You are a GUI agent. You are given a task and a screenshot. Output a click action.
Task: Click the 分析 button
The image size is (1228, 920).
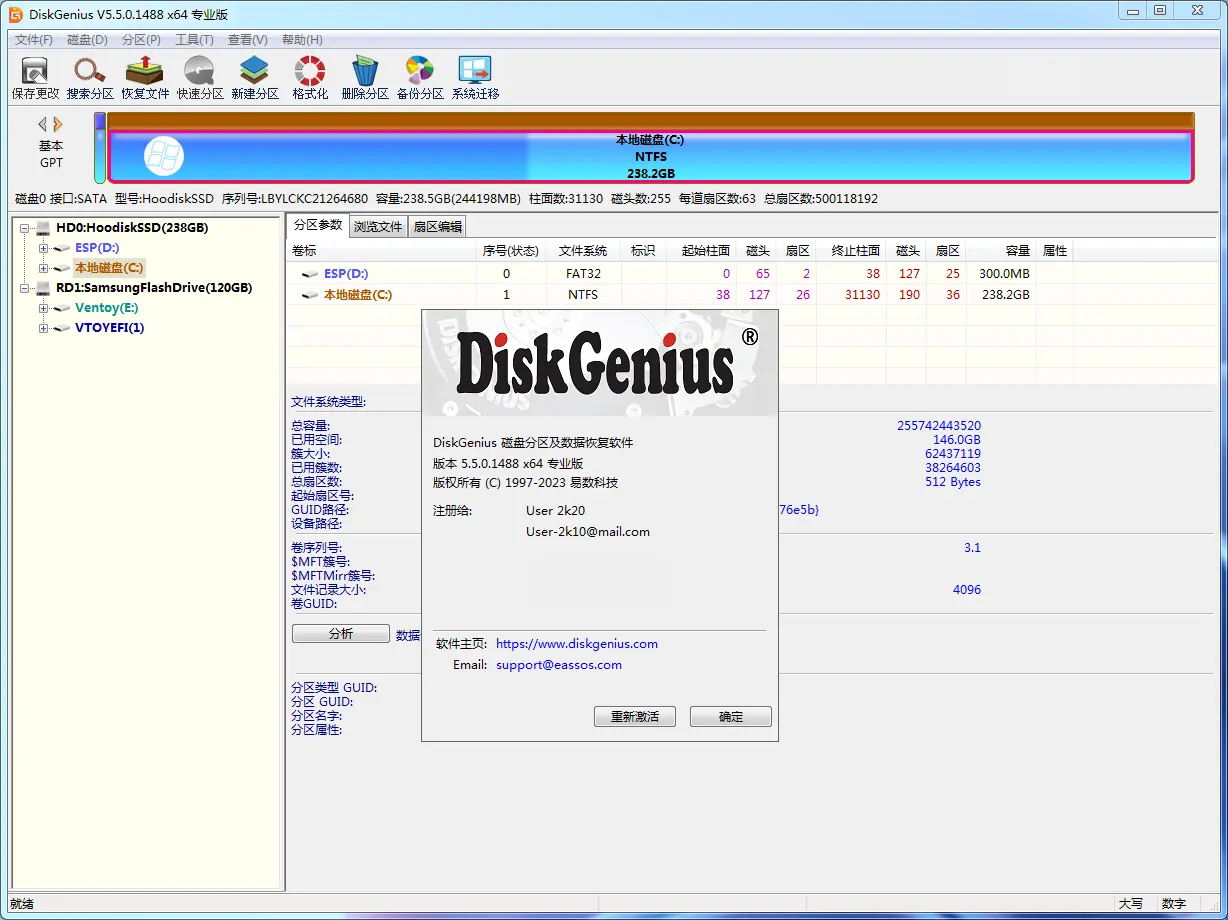341,634
